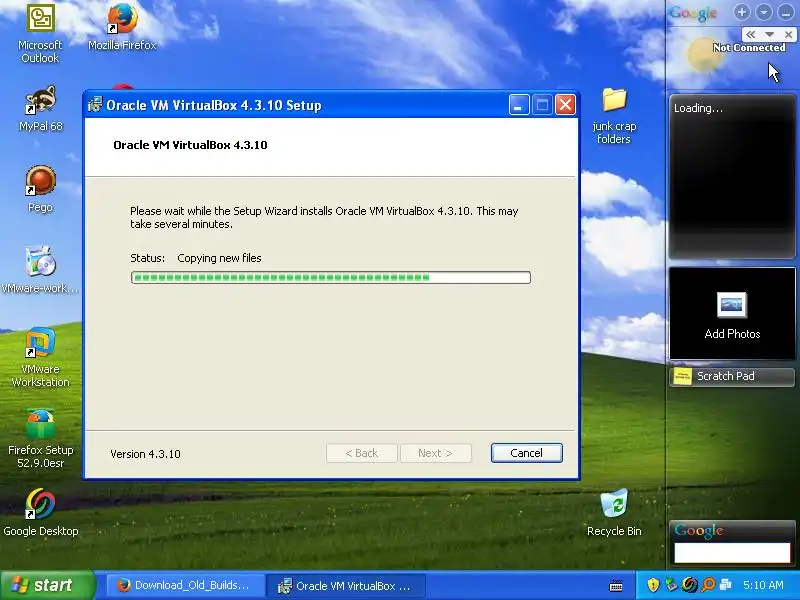Viewport: 800px width, 600px height.
Task: Click the Google Desktop swirl tray icon
Action: [x=690, y=585]
